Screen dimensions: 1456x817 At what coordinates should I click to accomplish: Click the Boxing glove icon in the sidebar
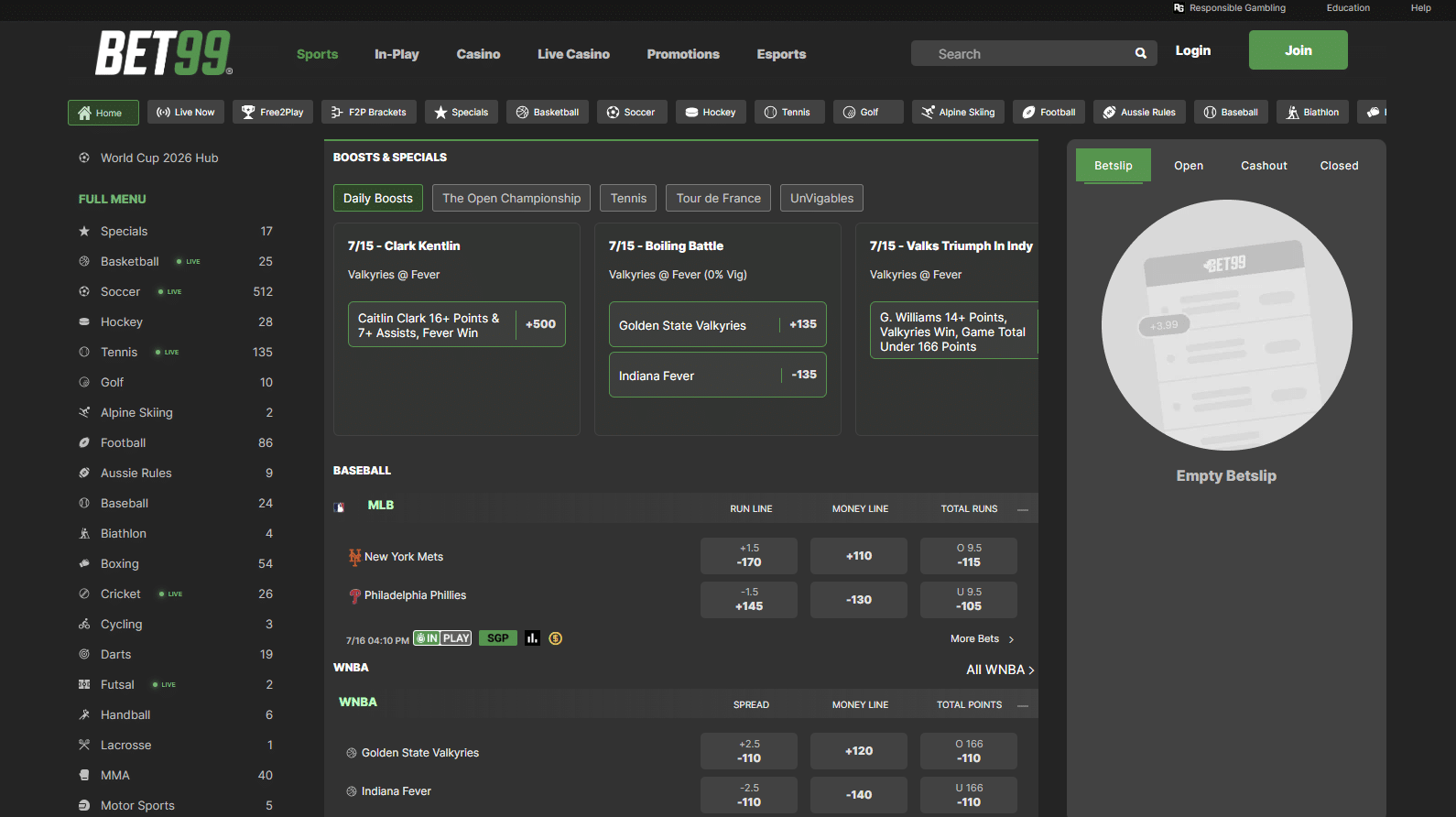(84, 564)
